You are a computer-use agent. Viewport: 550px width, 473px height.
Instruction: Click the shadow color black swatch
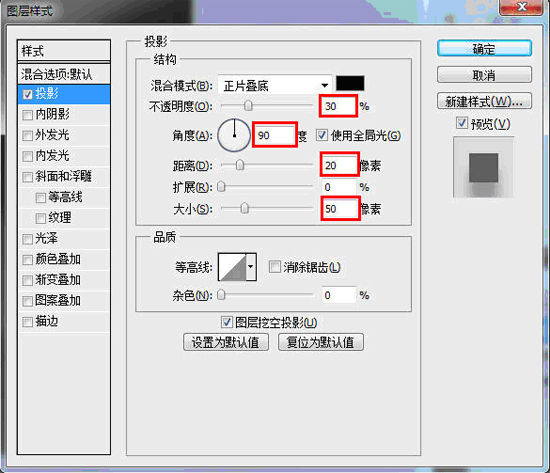point(350,84)
